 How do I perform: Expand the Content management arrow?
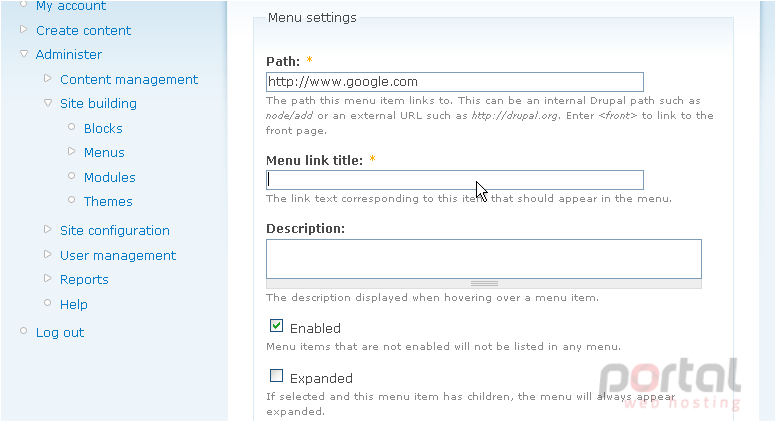coord(48,78)
